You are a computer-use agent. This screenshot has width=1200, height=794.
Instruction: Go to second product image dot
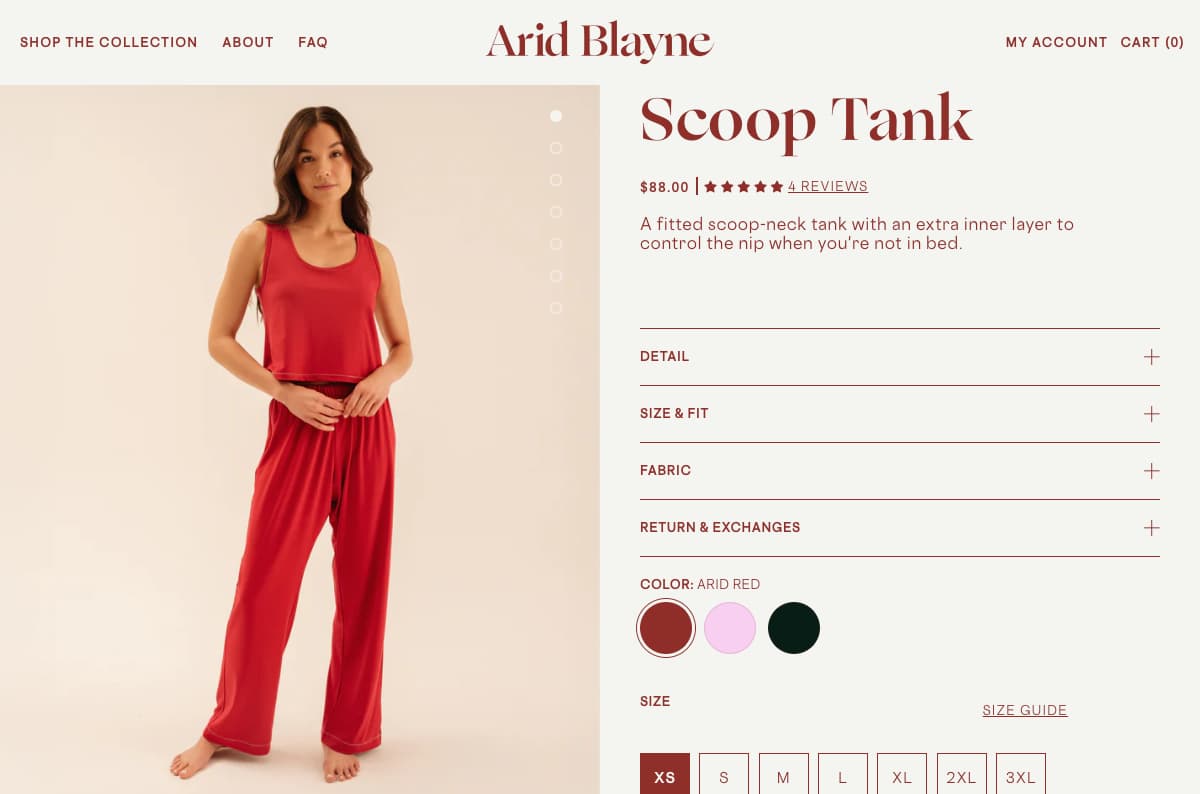point(556,148)
